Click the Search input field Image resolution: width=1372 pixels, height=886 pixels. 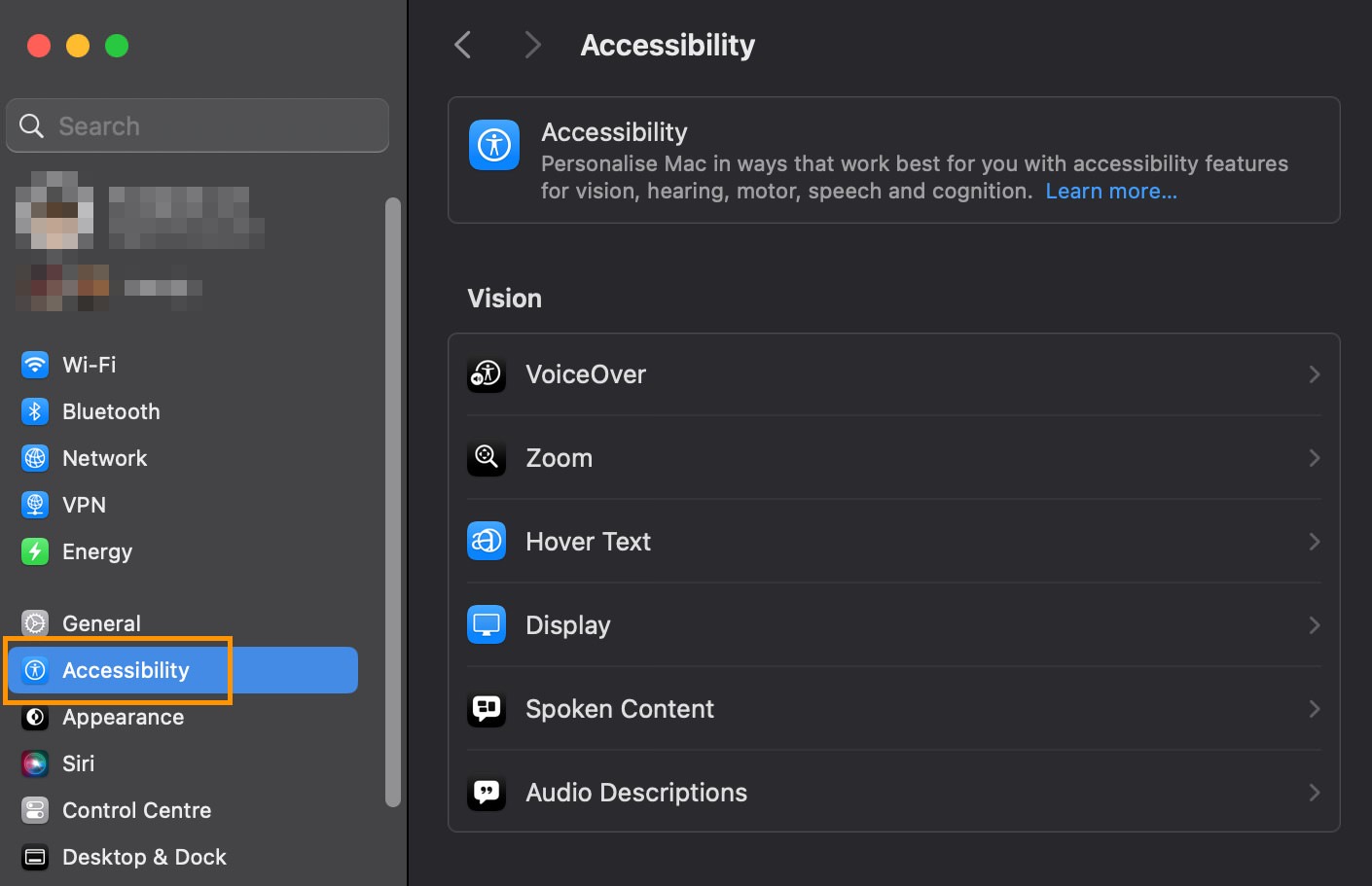pyautogui.click(x=198, y=125)
